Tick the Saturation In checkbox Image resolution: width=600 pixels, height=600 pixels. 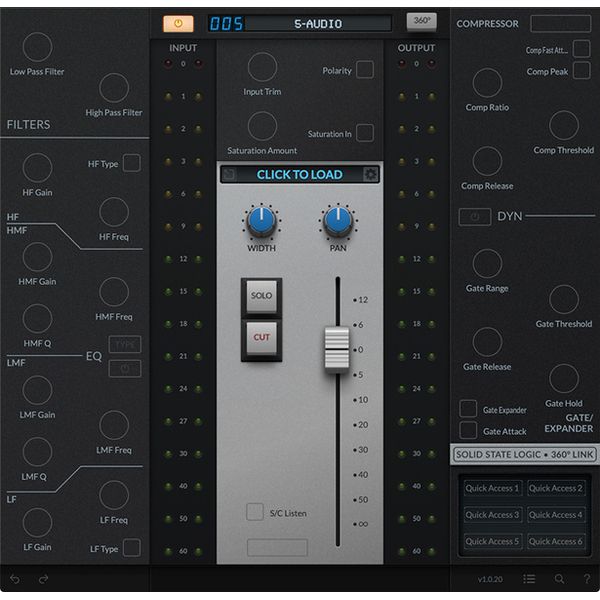click(x=365, y=132)
